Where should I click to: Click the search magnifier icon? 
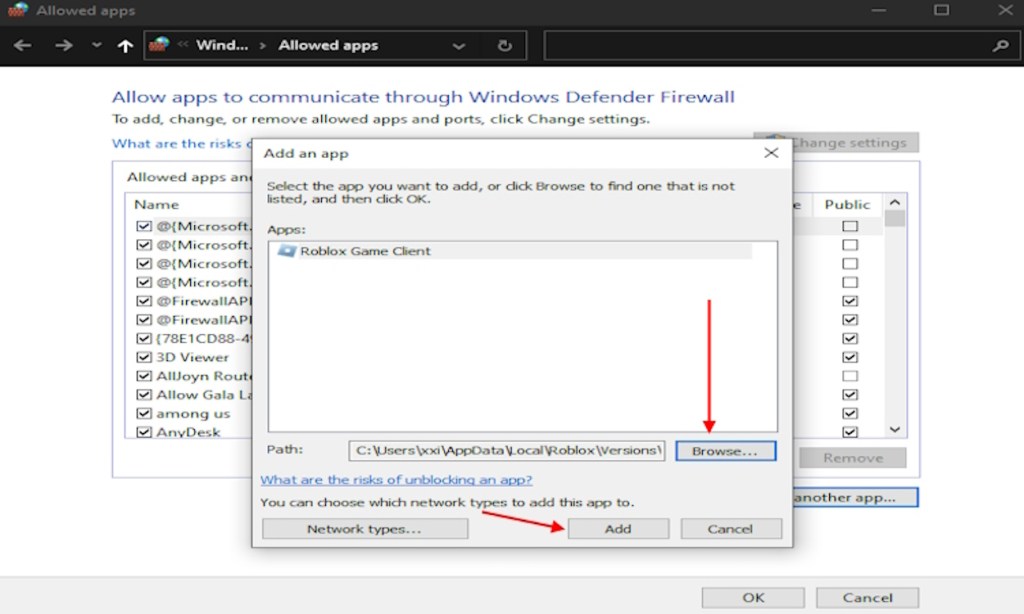[x=1001, y=45]
